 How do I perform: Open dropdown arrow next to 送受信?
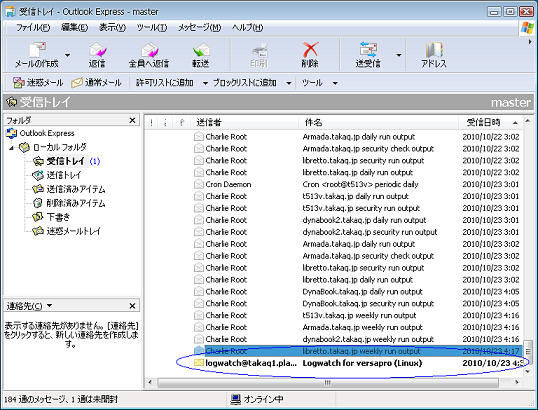coord(399,55)
